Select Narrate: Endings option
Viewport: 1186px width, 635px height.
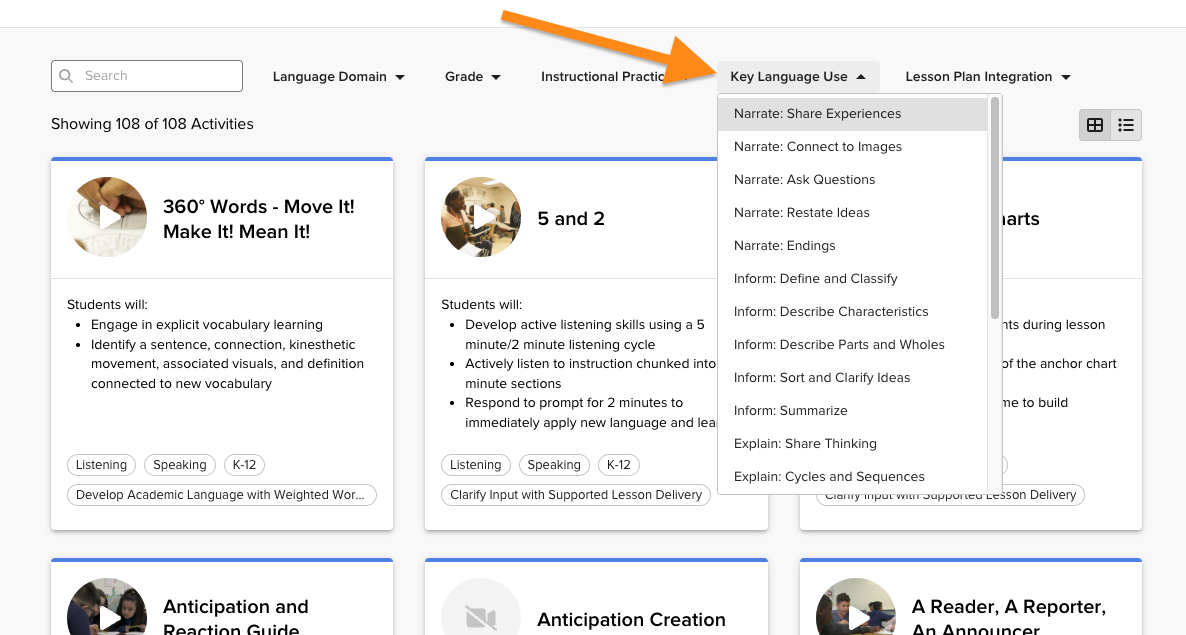tap(852, 246)
